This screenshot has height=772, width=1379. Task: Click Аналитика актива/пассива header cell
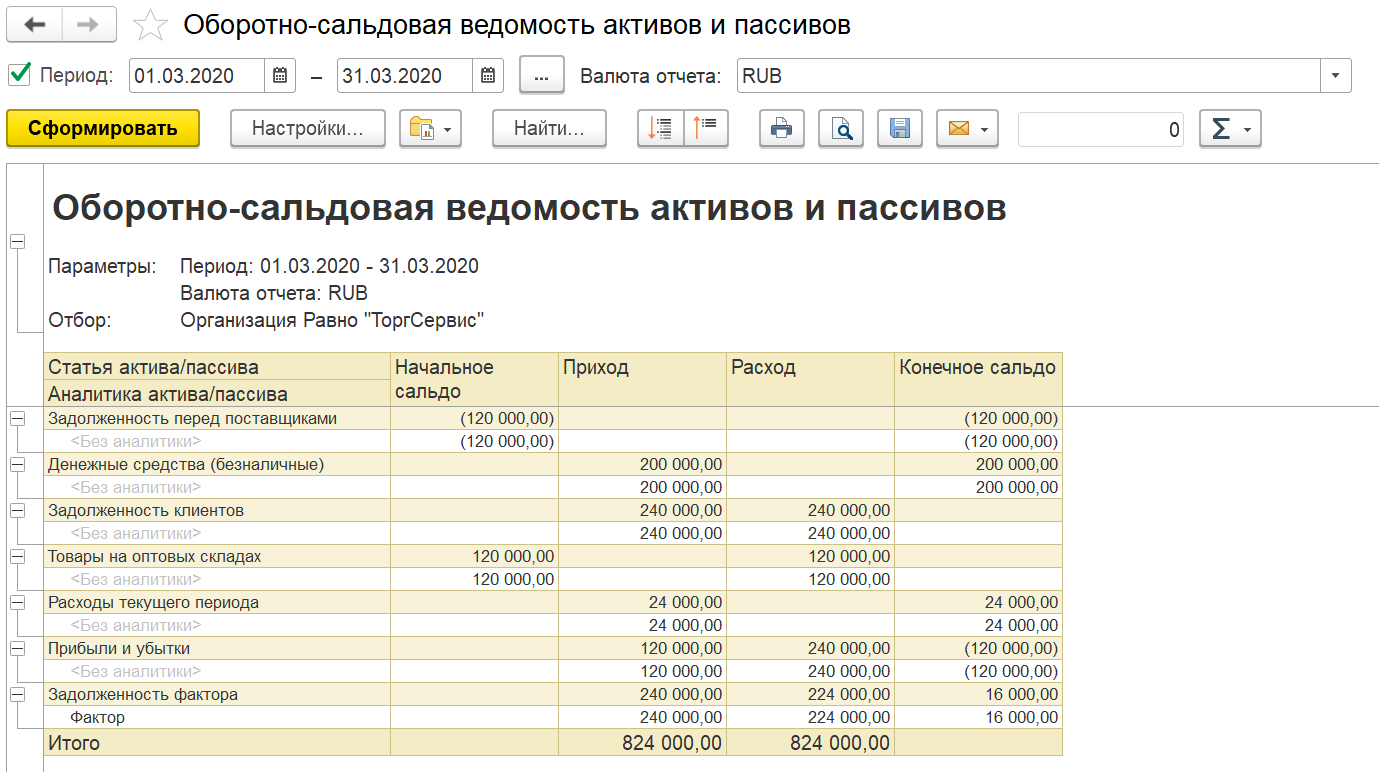click(217, 393)
